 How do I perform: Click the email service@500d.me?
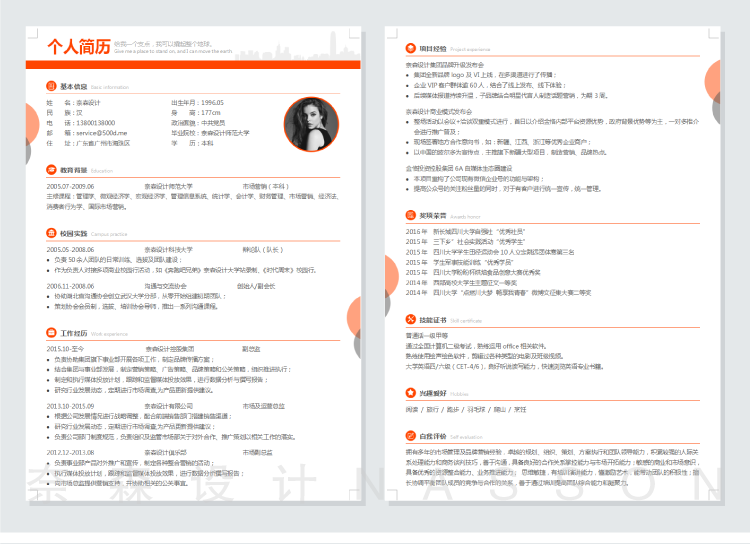[102, 133]
